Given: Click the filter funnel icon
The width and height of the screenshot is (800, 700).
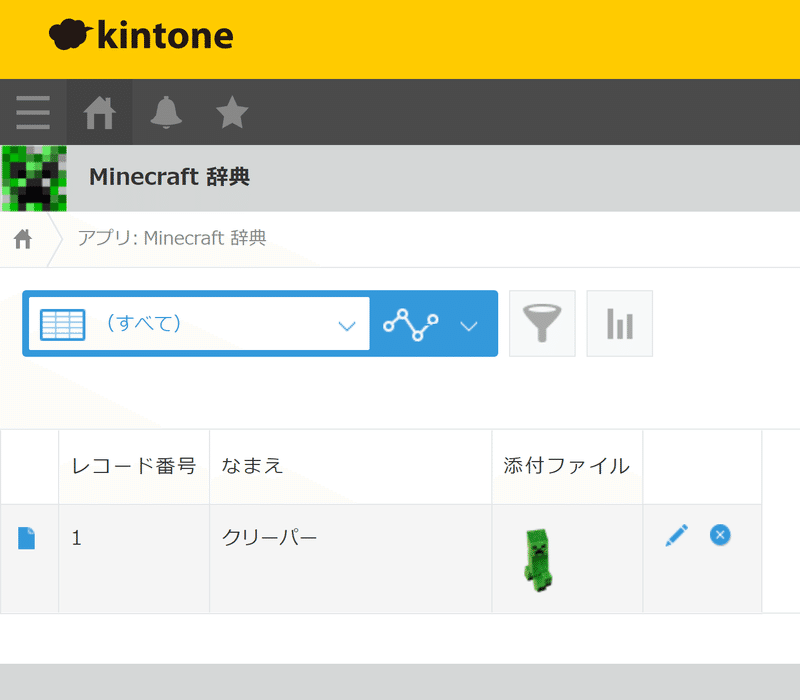Looking at the screenshot, I should coord(542,323).
